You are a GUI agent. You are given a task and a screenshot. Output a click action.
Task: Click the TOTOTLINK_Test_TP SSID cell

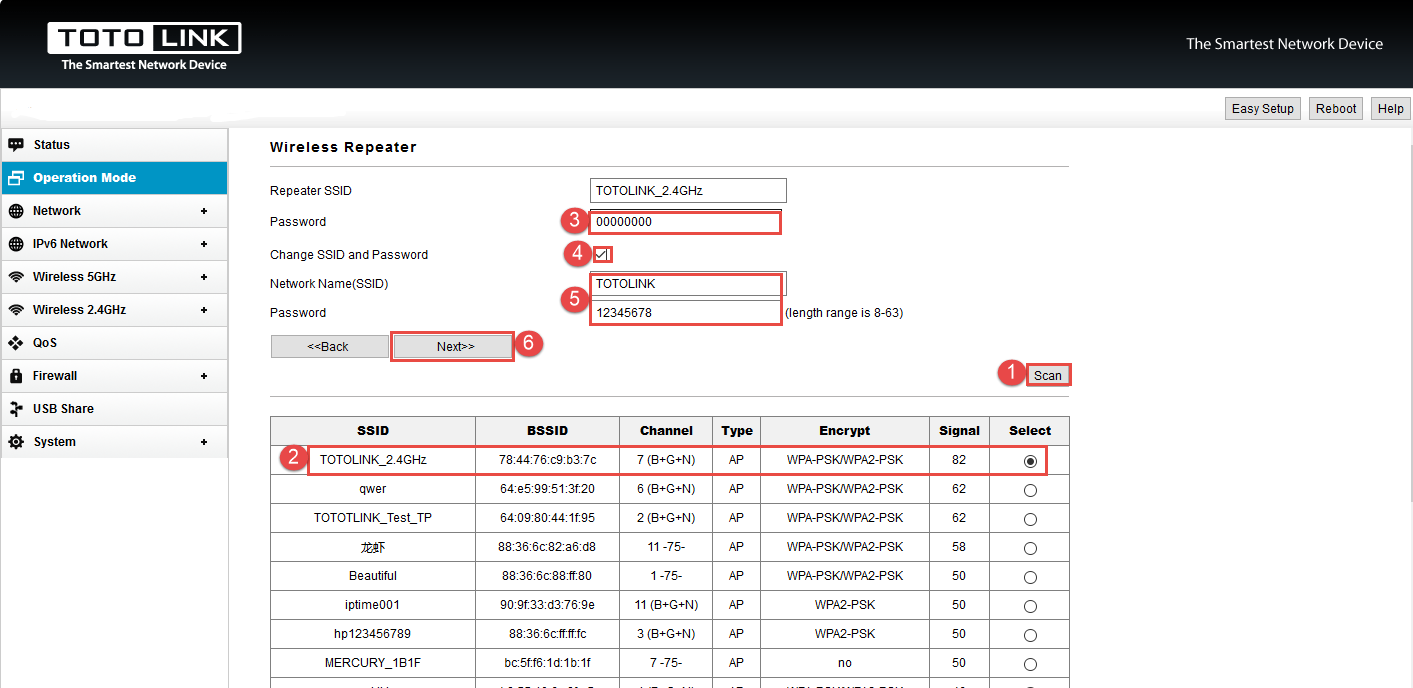tap(373, 518)
